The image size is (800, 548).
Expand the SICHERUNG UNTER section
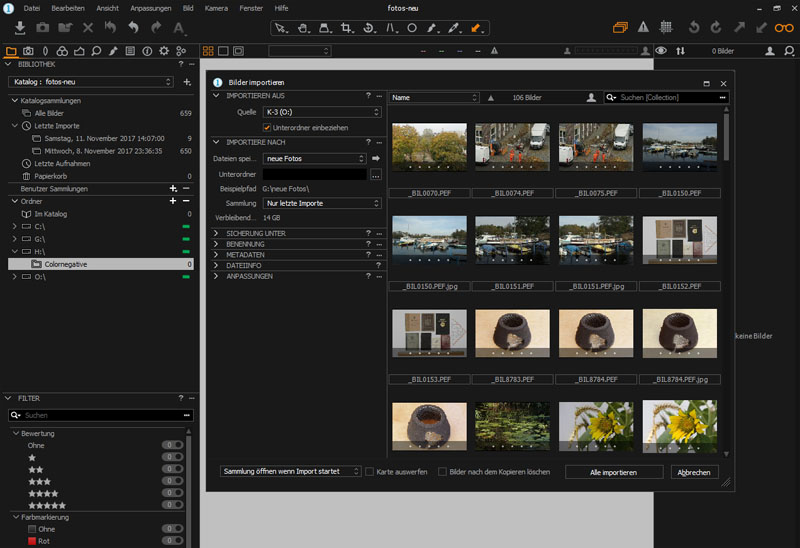[216, 233]
